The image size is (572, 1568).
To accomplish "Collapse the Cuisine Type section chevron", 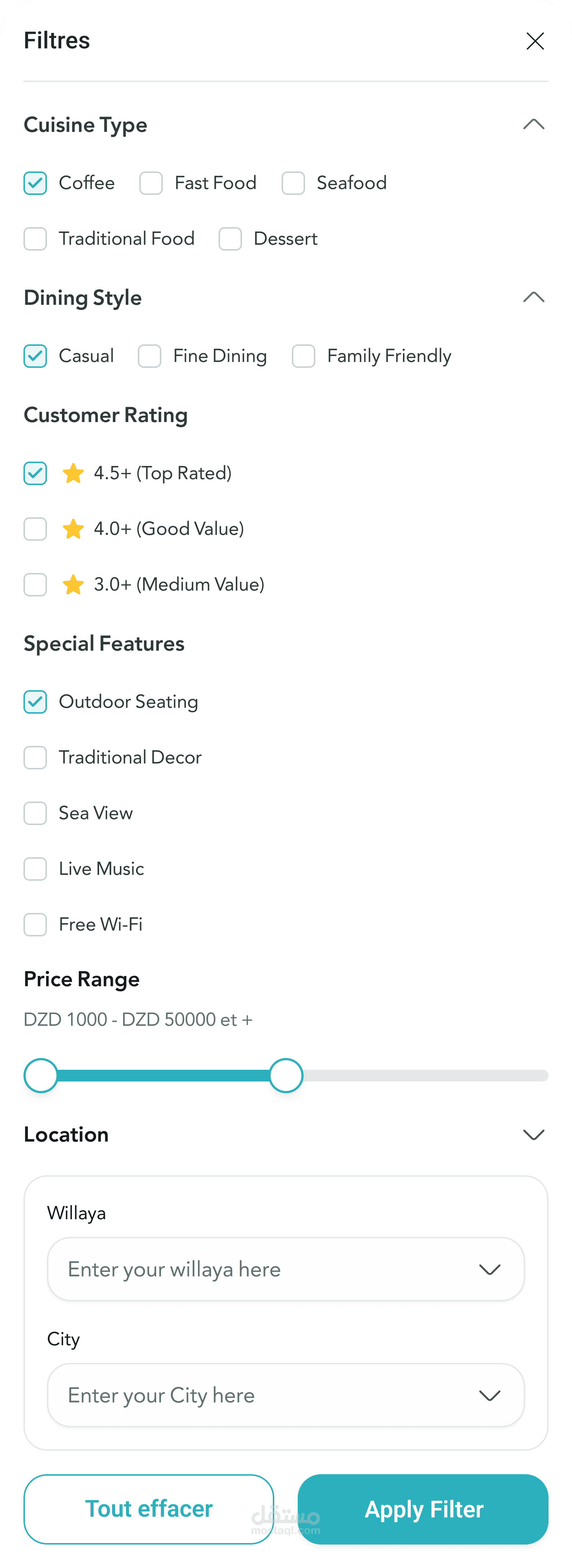I will pos(533,124).
